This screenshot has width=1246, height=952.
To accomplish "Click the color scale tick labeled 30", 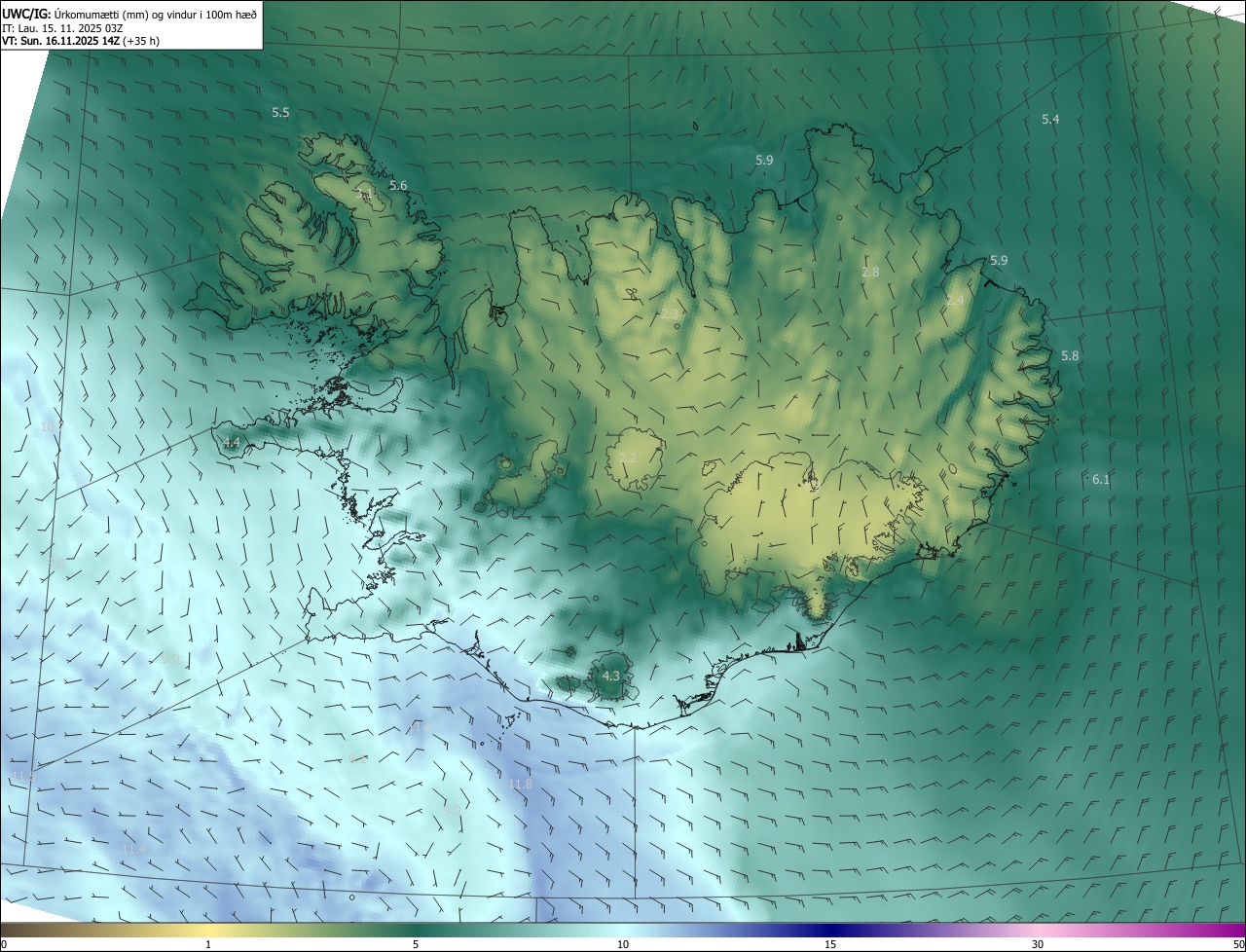I will [x=1038, y=944].
